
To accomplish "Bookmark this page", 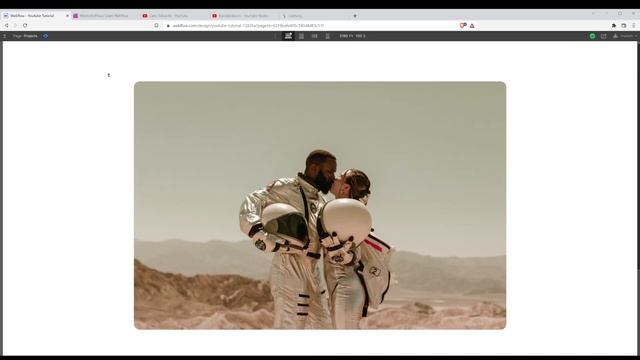I will pyautogui.click(x=156, y=25).
